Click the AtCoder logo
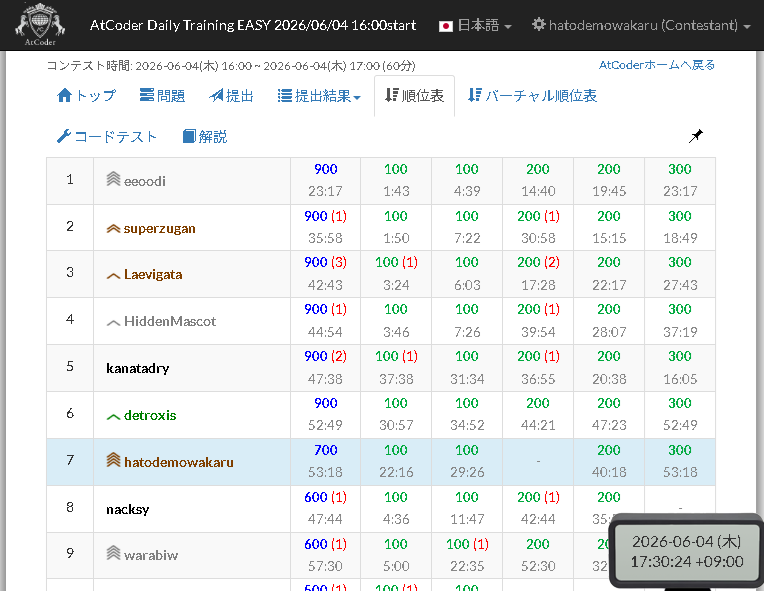 [40, 25]
